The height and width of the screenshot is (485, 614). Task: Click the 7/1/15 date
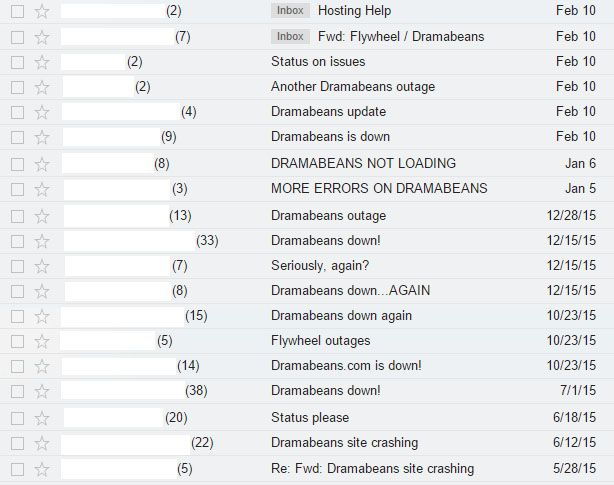pos(578,390)
